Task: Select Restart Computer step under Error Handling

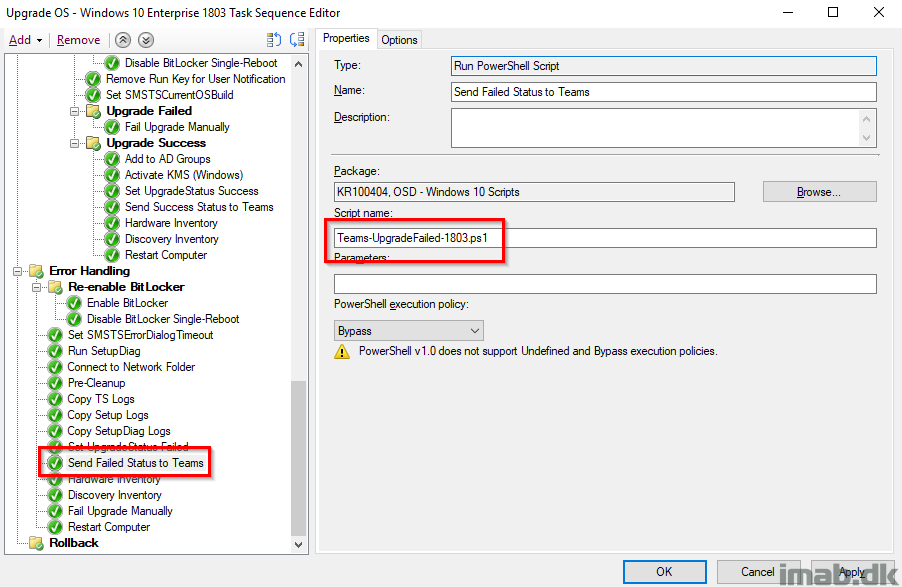Action: [109, 527]
